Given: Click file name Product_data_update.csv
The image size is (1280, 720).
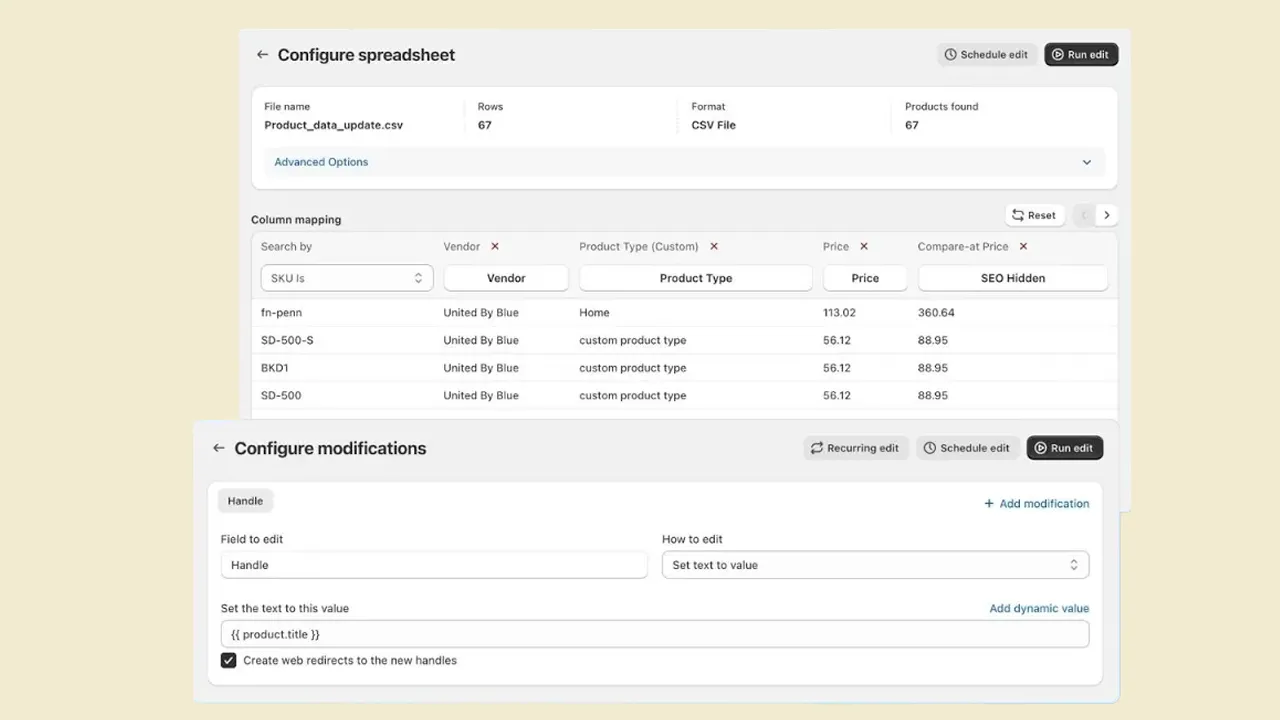Looking at the screenshot, I should point(334,125).
